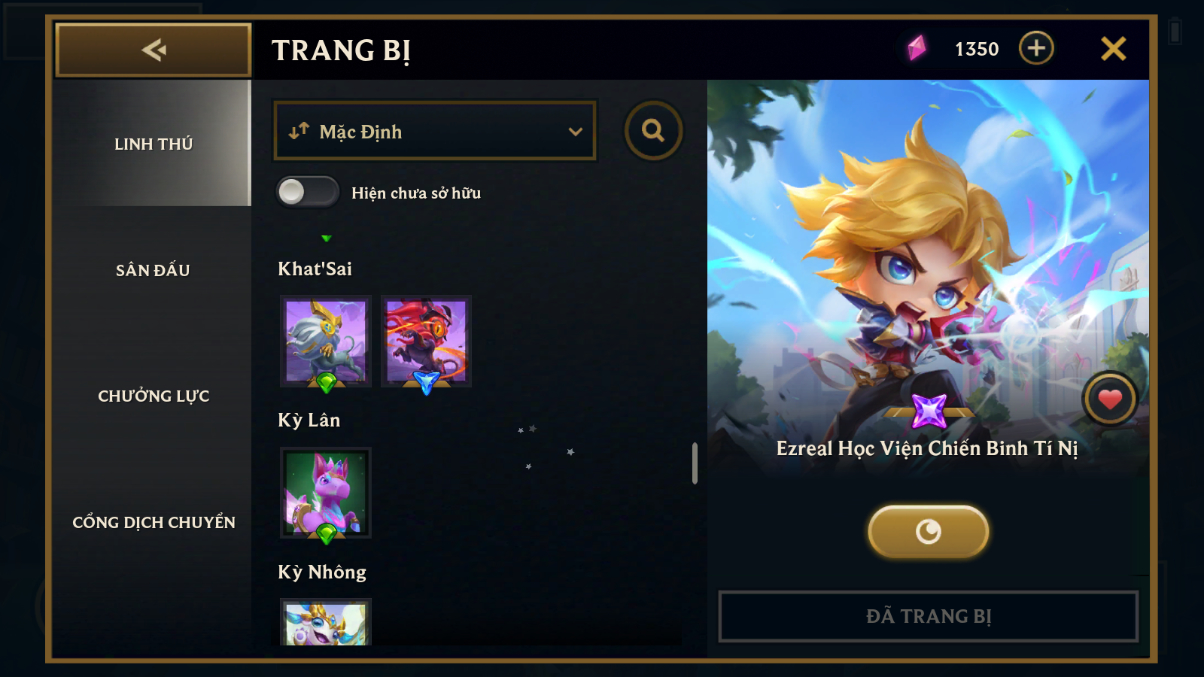Open the Chưởng Lực tab
Screen dimensions: 1204x677
(x=153, y=396)
